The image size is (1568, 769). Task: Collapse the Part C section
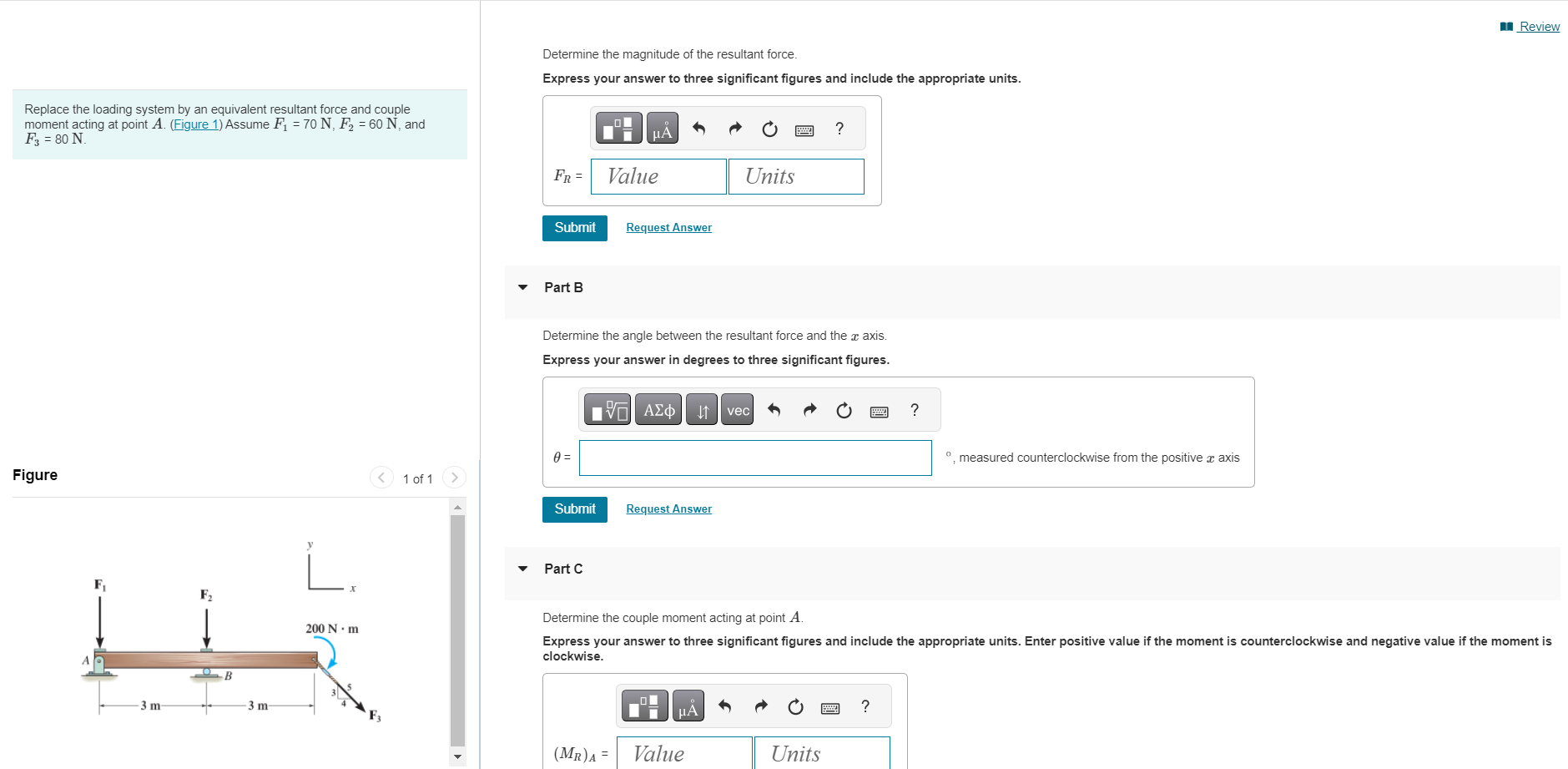[x=522, y=569]
